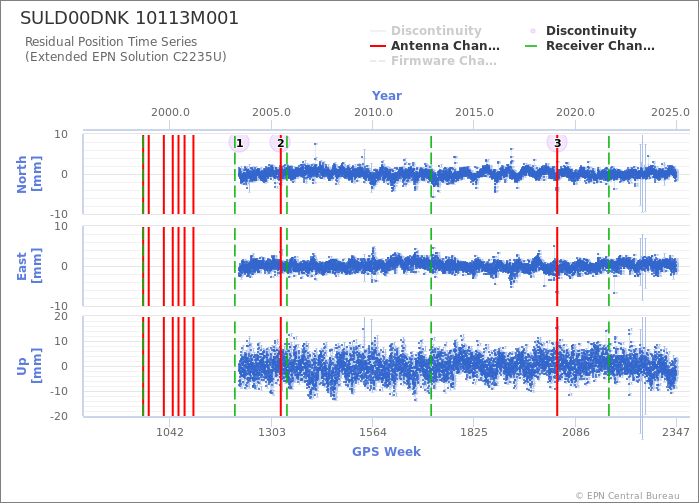Click the chart title SULD00DNK 10113M001
The image size is (700, 504).
129,18
